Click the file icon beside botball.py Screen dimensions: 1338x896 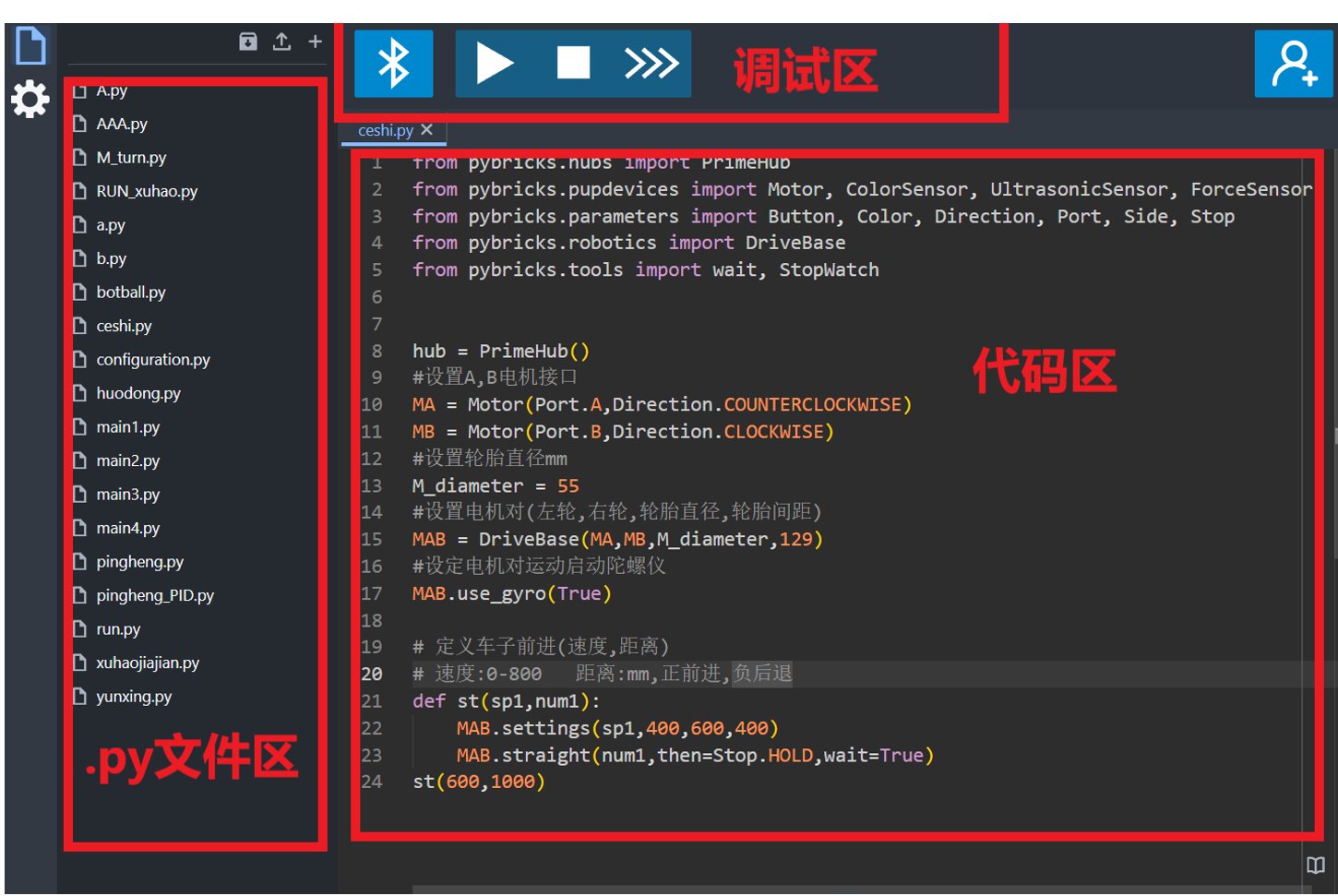[80, 293]
